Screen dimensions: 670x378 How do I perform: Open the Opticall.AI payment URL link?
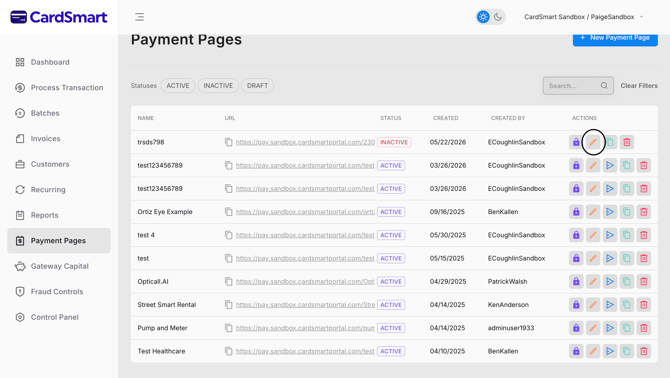305,281
